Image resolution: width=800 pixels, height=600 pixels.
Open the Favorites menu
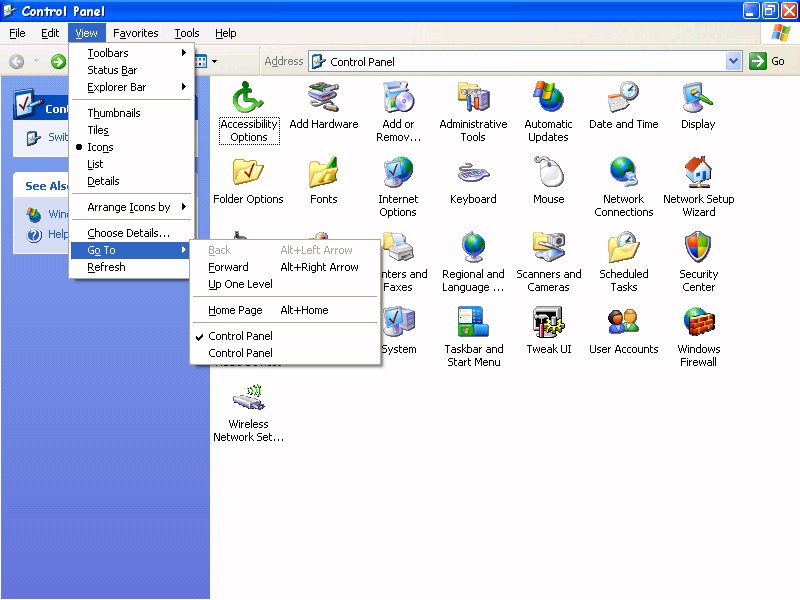pyautogui.click(x=136, y=33)
